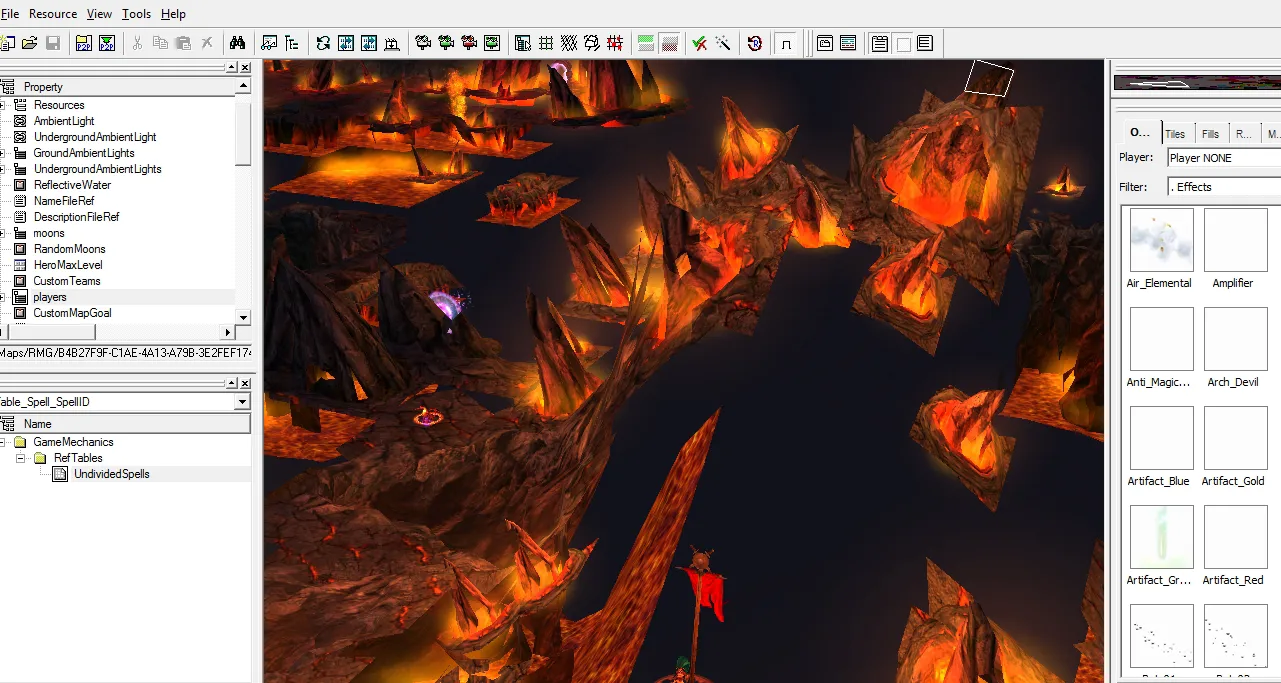This screenshot has width=1281, height=683.
Task: Click the magic wand toolbar icon
Action: coord(722,43)
